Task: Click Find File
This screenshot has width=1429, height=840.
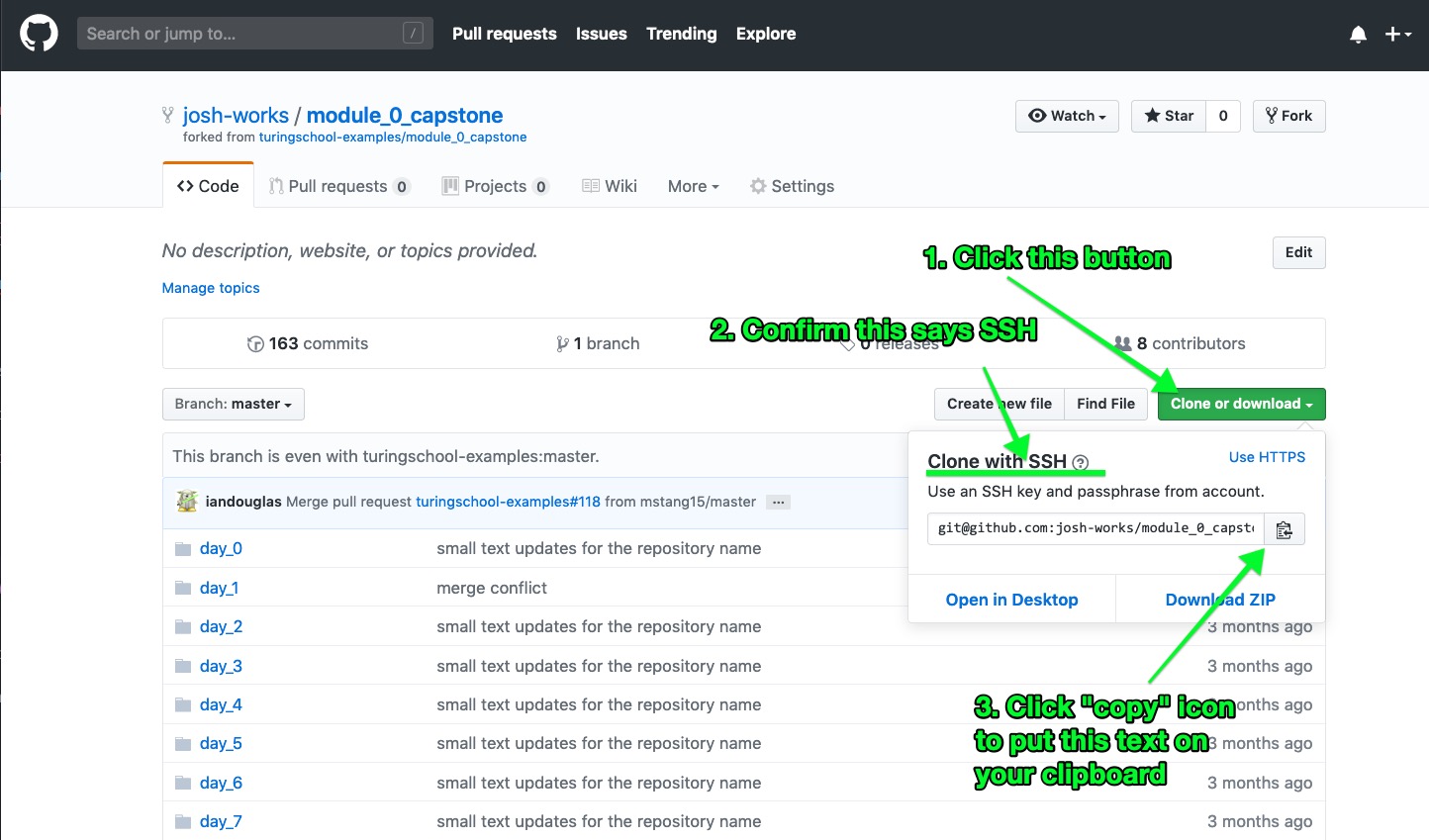Action: (x=1105, y=404)
